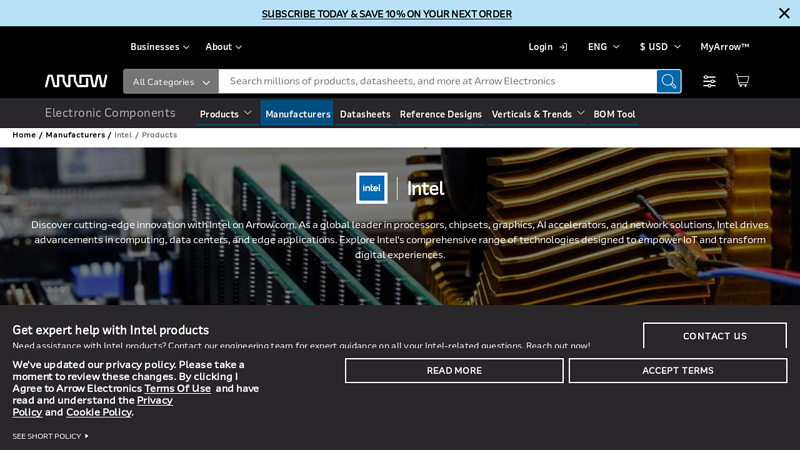Expand Verticals & Trends menu
This screenshot has height=450, width=800.
(537, 114)
